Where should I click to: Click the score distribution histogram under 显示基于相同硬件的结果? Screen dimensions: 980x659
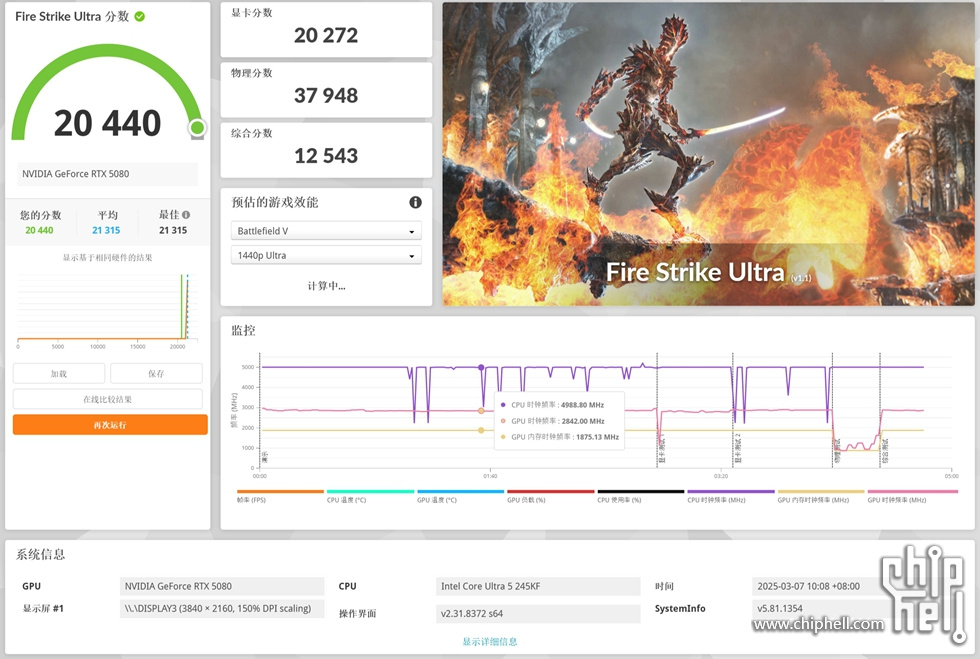(x=108, y=308)
